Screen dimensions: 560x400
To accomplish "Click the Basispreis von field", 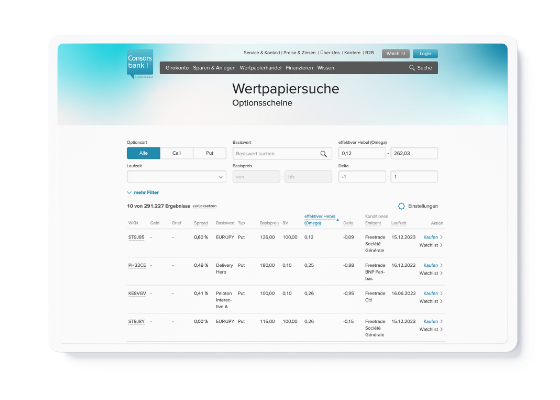I will tap(256, 177).
